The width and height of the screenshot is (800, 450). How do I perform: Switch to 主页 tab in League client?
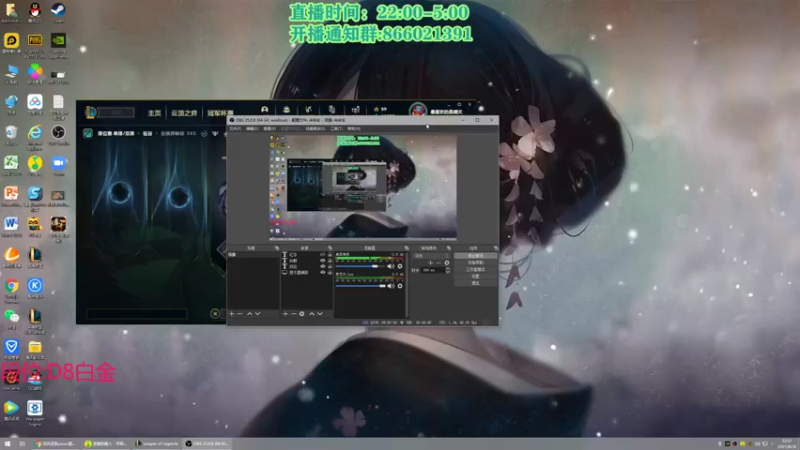[x=154, y=113]
